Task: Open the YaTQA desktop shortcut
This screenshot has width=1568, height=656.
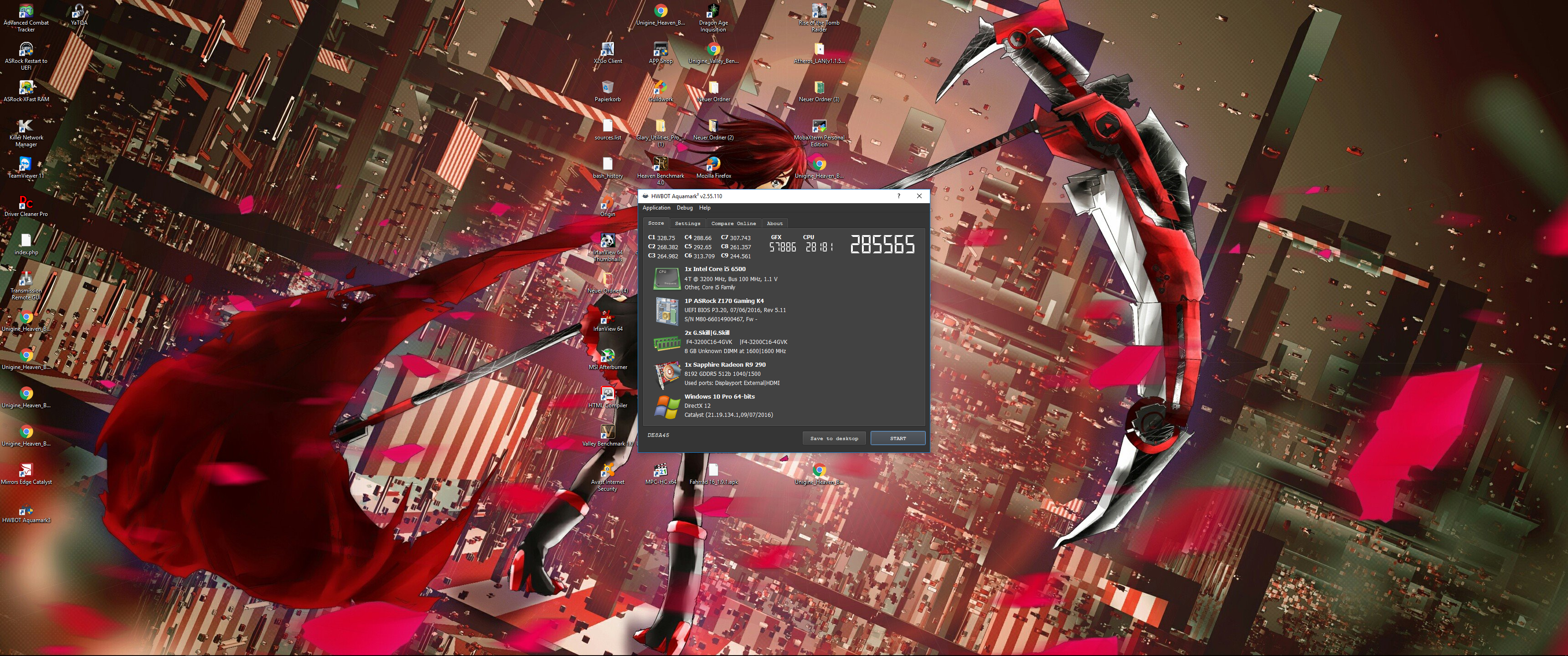Action: pos(78,12)
